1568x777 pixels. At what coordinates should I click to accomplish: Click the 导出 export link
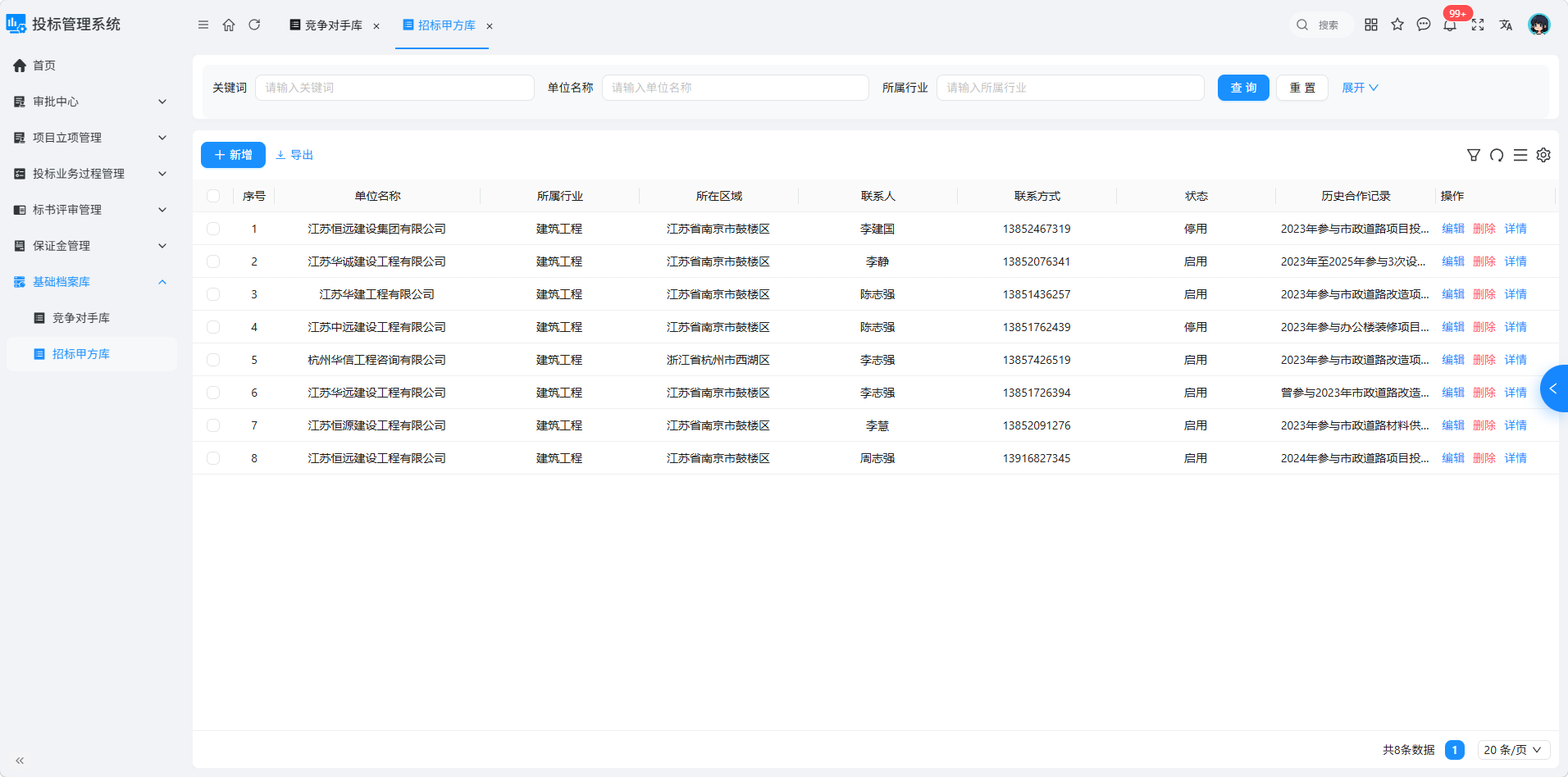pyautogui.click(x=294, y=155)
